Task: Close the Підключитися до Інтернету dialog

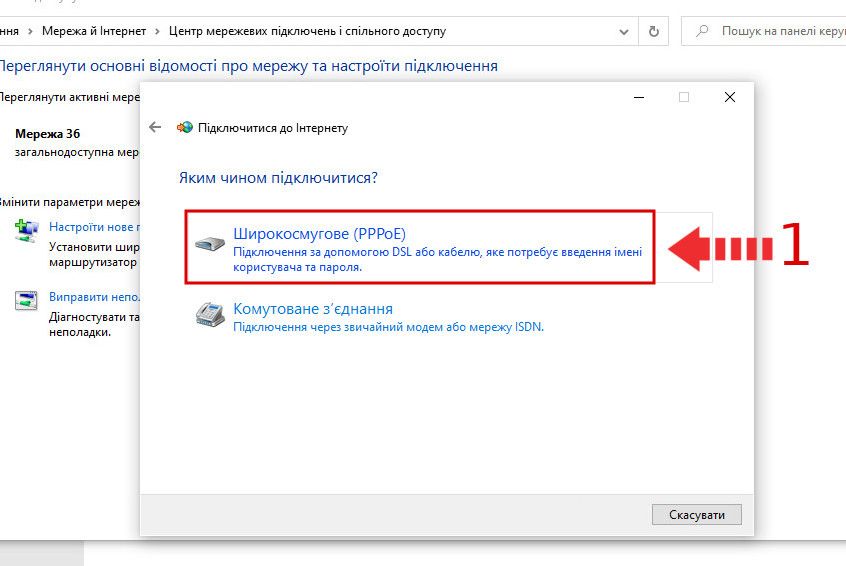Action: 729,97
